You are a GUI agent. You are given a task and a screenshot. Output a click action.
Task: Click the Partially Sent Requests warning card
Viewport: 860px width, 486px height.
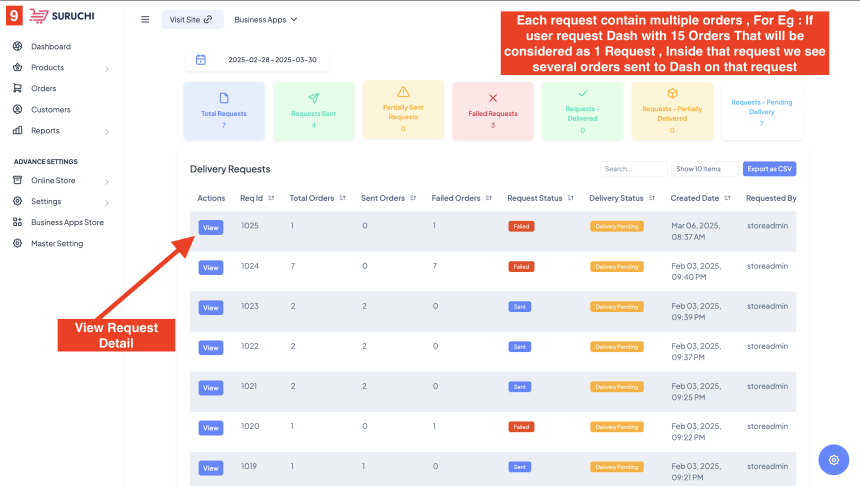point(403,110)
